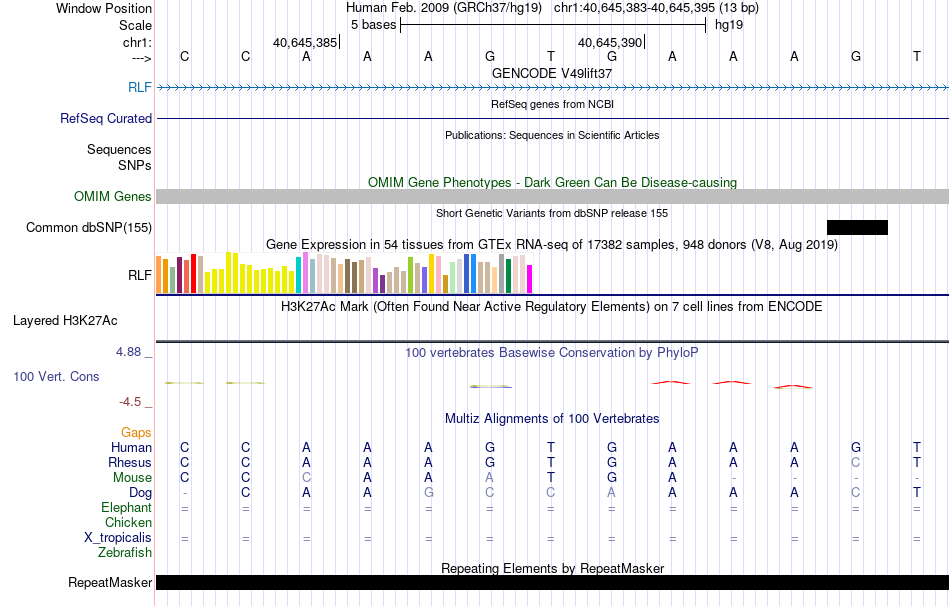
Task: Click the GTEx RLF expression bar chart
Action: 344,273
